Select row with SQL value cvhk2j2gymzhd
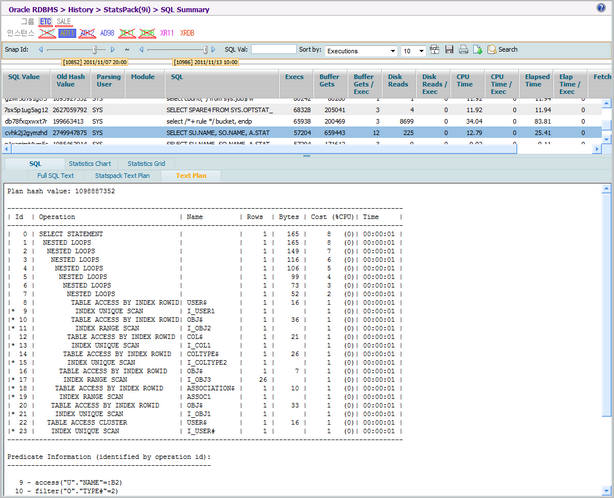The width and height of the screenshot is (614, 498). point(302,133)
